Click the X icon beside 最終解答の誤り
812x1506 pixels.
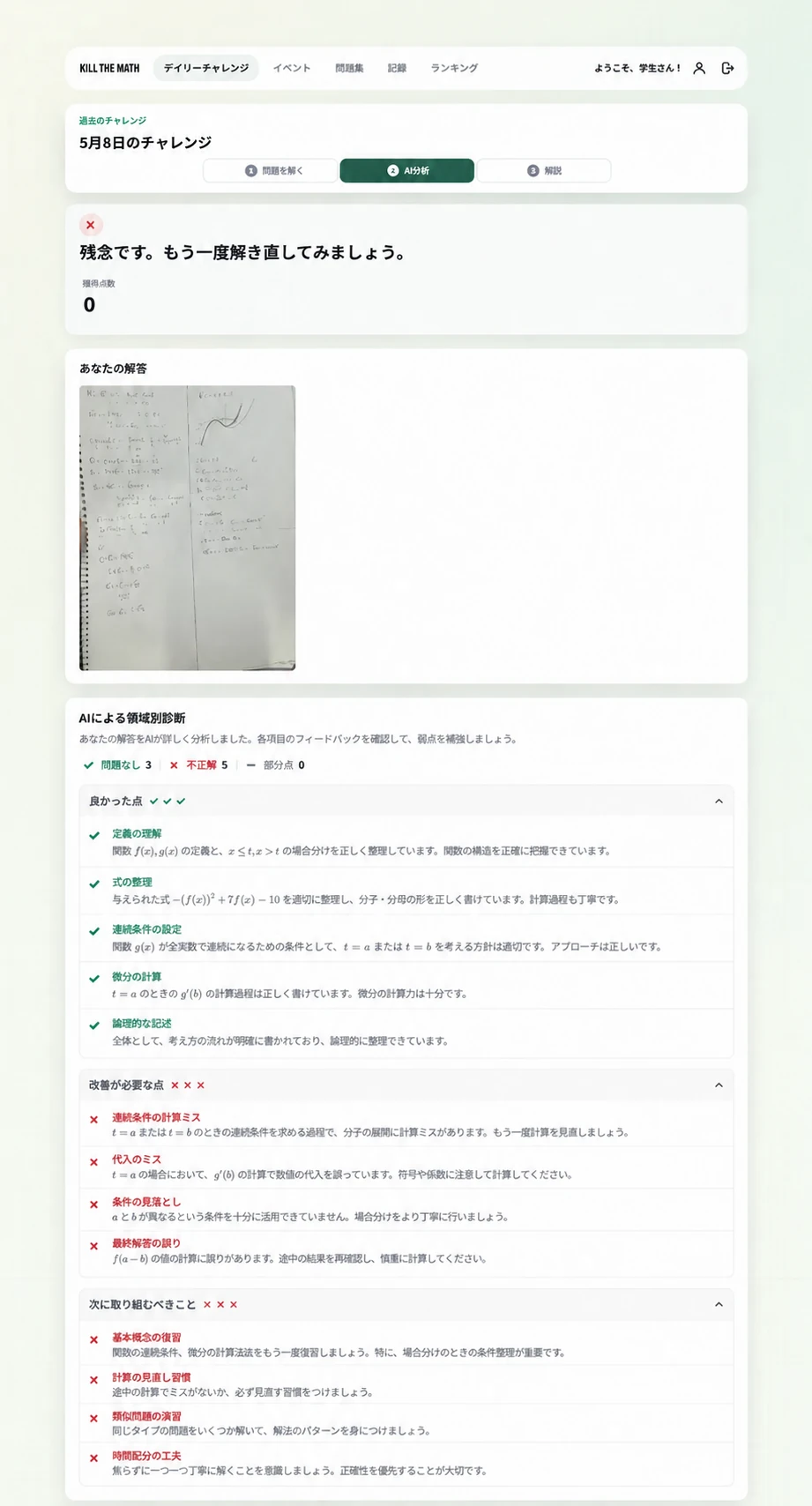(94, 1246)
